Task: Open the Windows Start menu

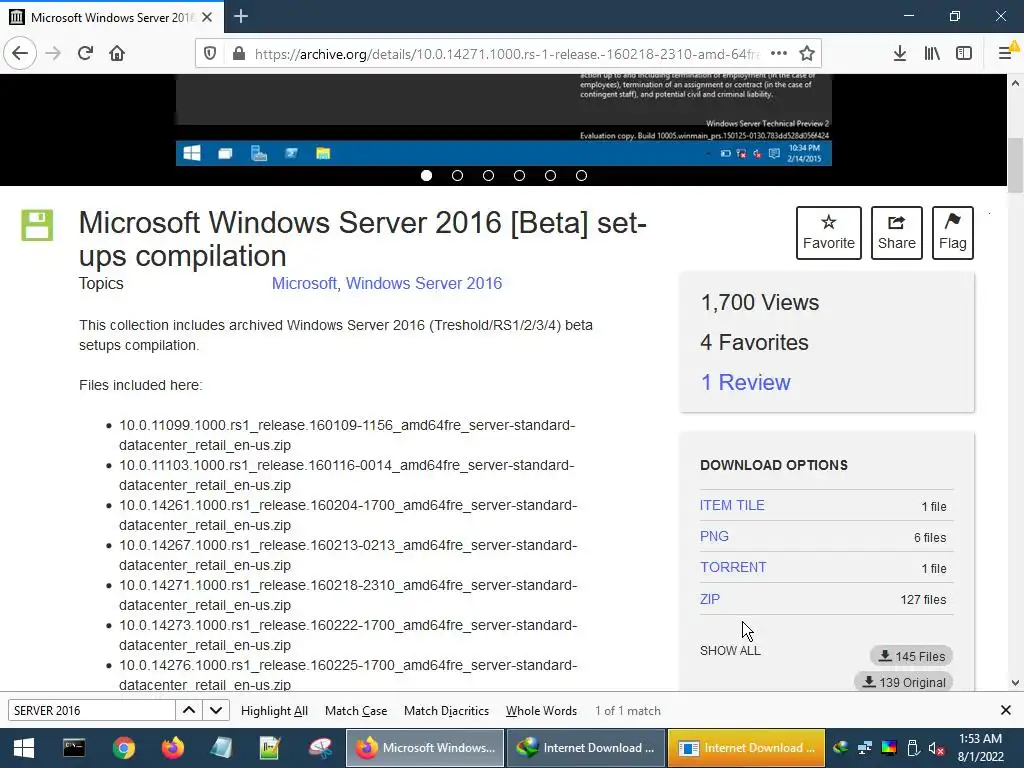Action: click(24, 748)
